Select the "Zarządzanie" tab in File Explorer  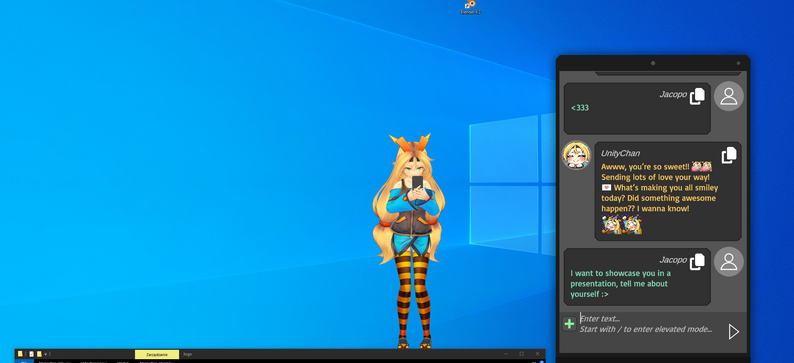pos(157,354)
